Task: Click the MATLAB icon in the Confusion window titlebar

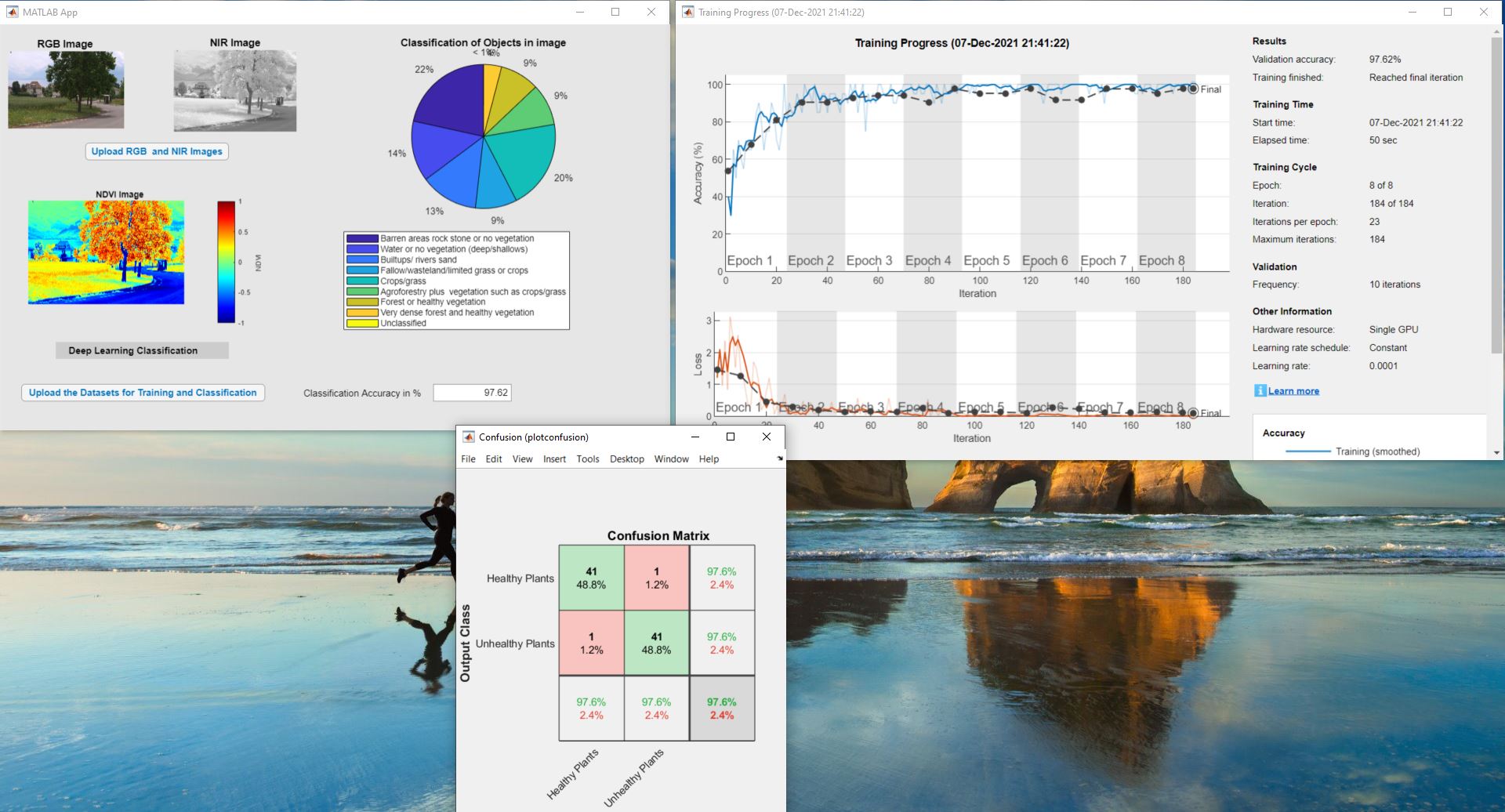Action: tap(469, 437)
